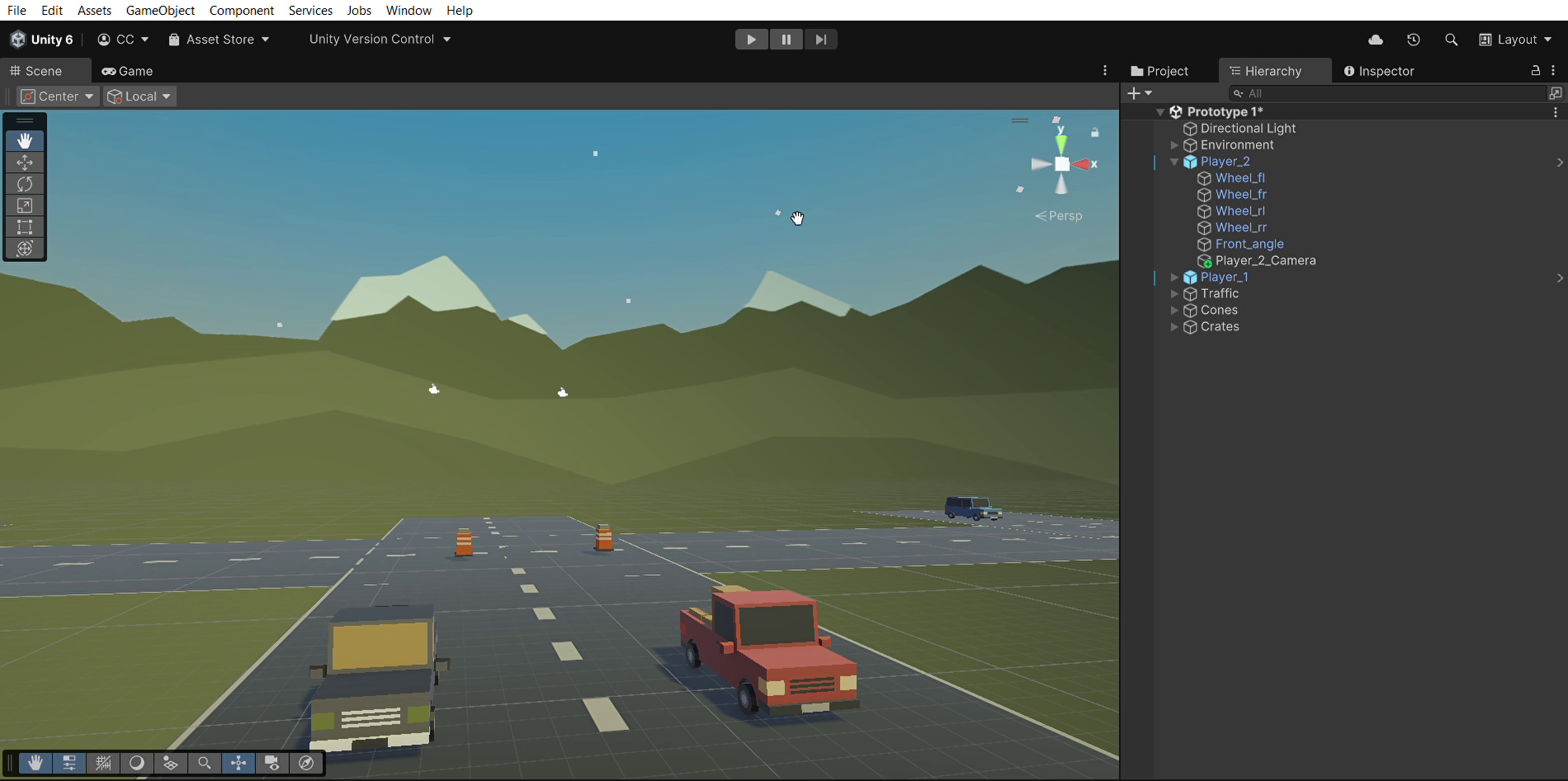1568x781 pixels.
Task: Toggle the scene grid snapping overlay
Action: (103, 763)
